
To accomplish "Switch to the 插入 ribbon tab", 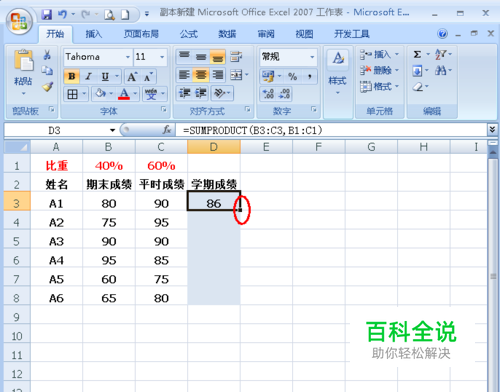I will [x=94, y=34].
